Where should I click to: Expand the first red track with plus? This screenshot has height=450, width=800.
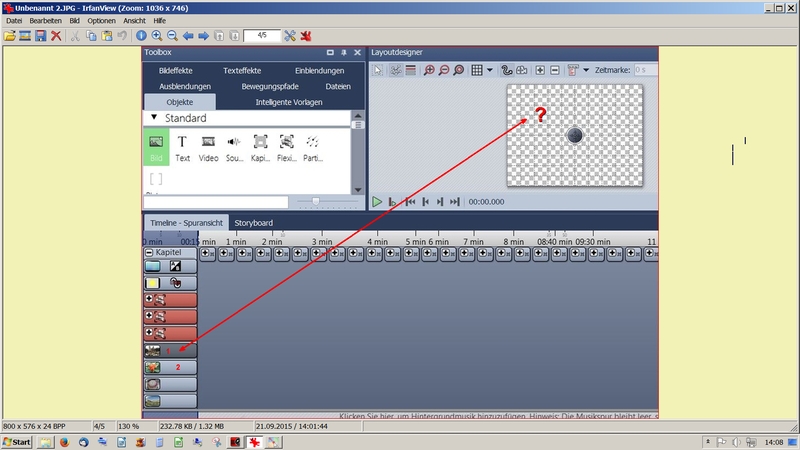click(150, 299)
